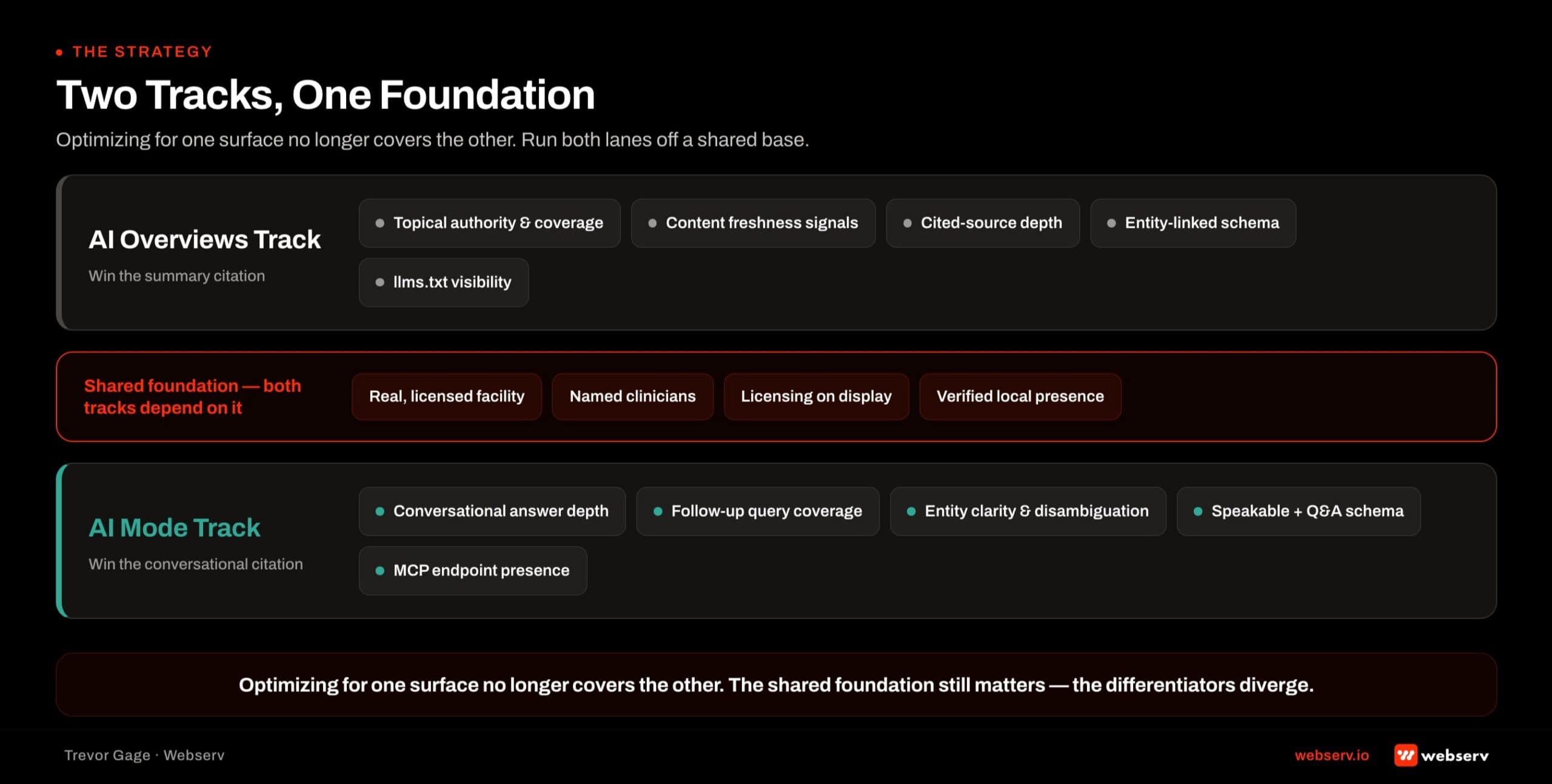The width and height of the screenshot is (1552, 784).
Task: Select the Topical authority & coverage chip
Action: pos(489,223)
